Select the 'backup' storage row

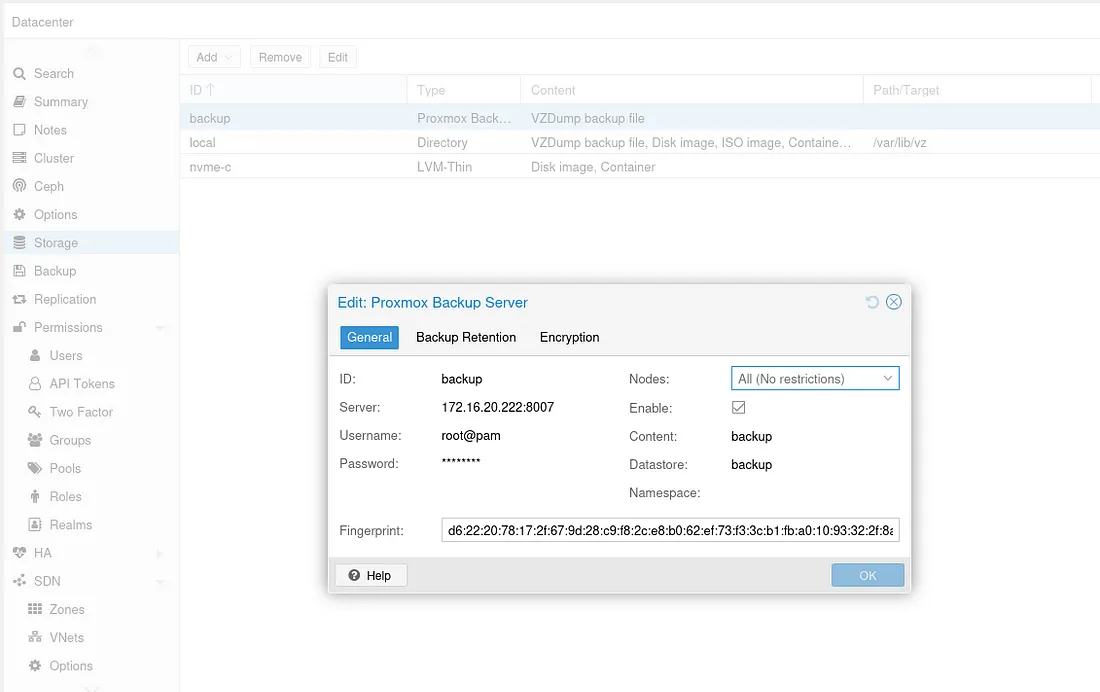pos(639,118)
